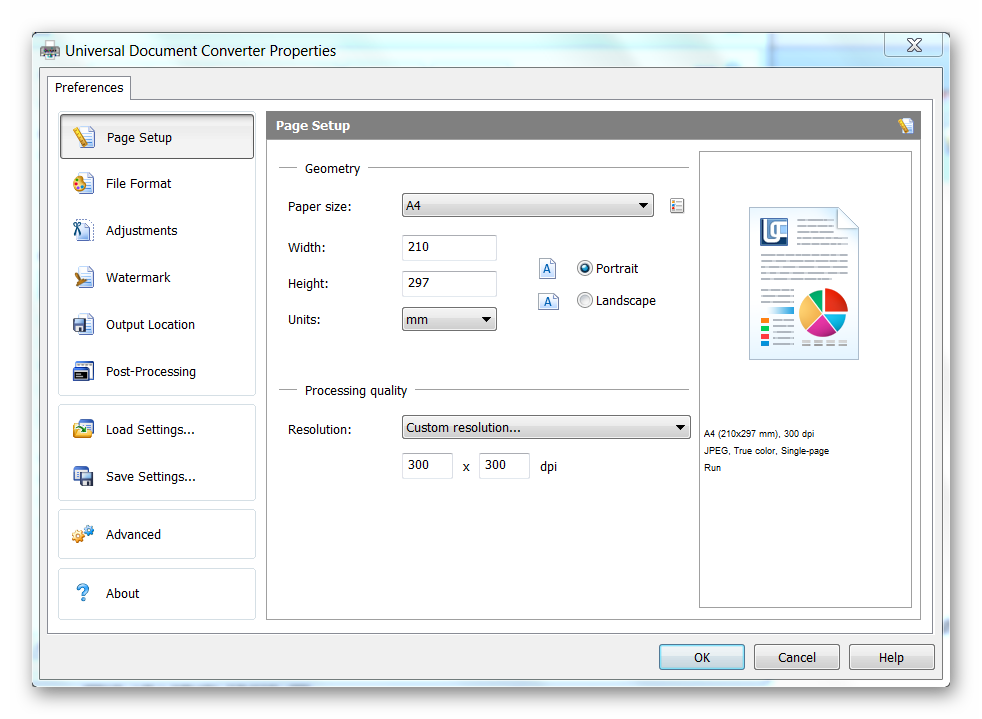Click the landscape page orientation icon

click(x=548, y=301)
